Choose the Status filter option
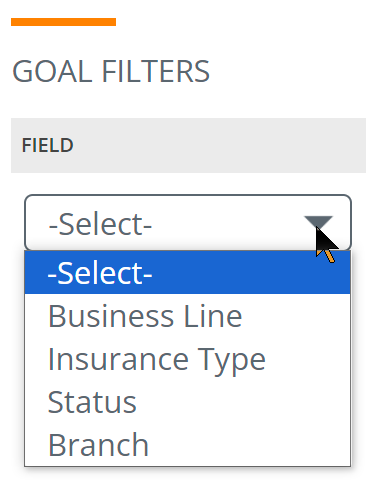 click(187, 402)
